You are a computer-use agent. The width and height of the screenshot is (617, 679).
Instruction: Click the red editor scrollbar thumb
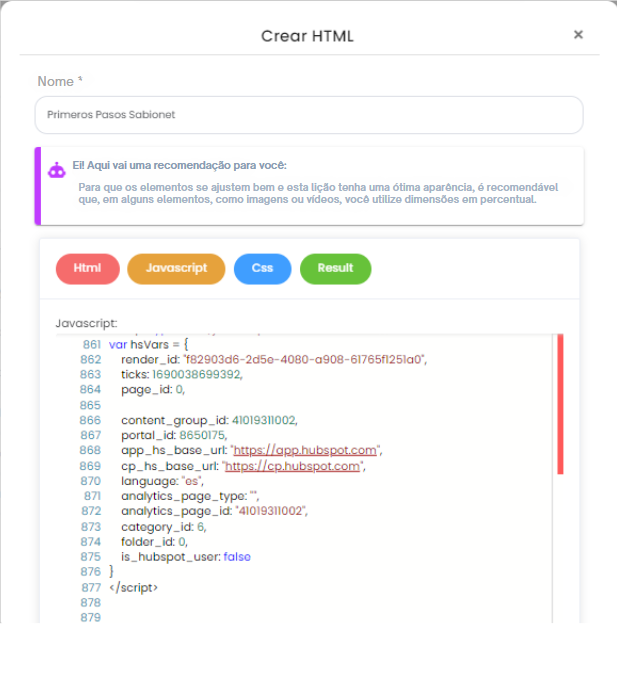point(560,404)
